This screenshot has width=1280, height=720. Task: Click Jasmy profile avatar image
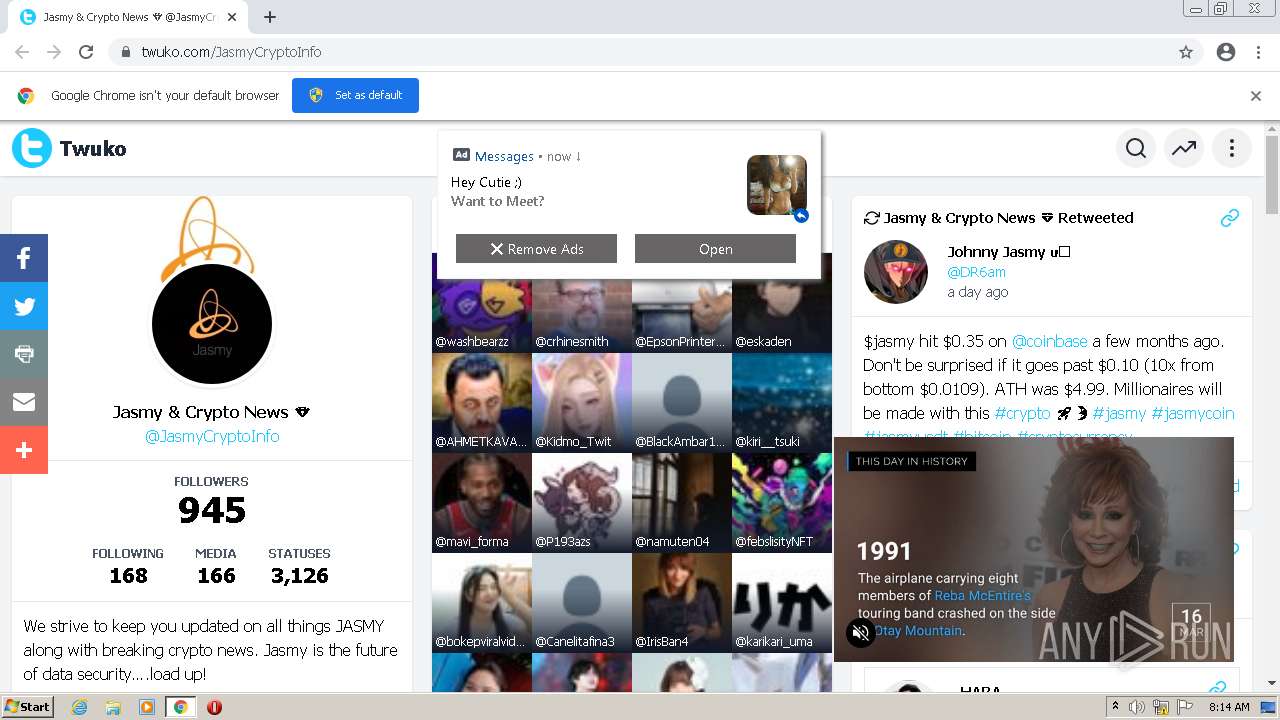point(212,324)
